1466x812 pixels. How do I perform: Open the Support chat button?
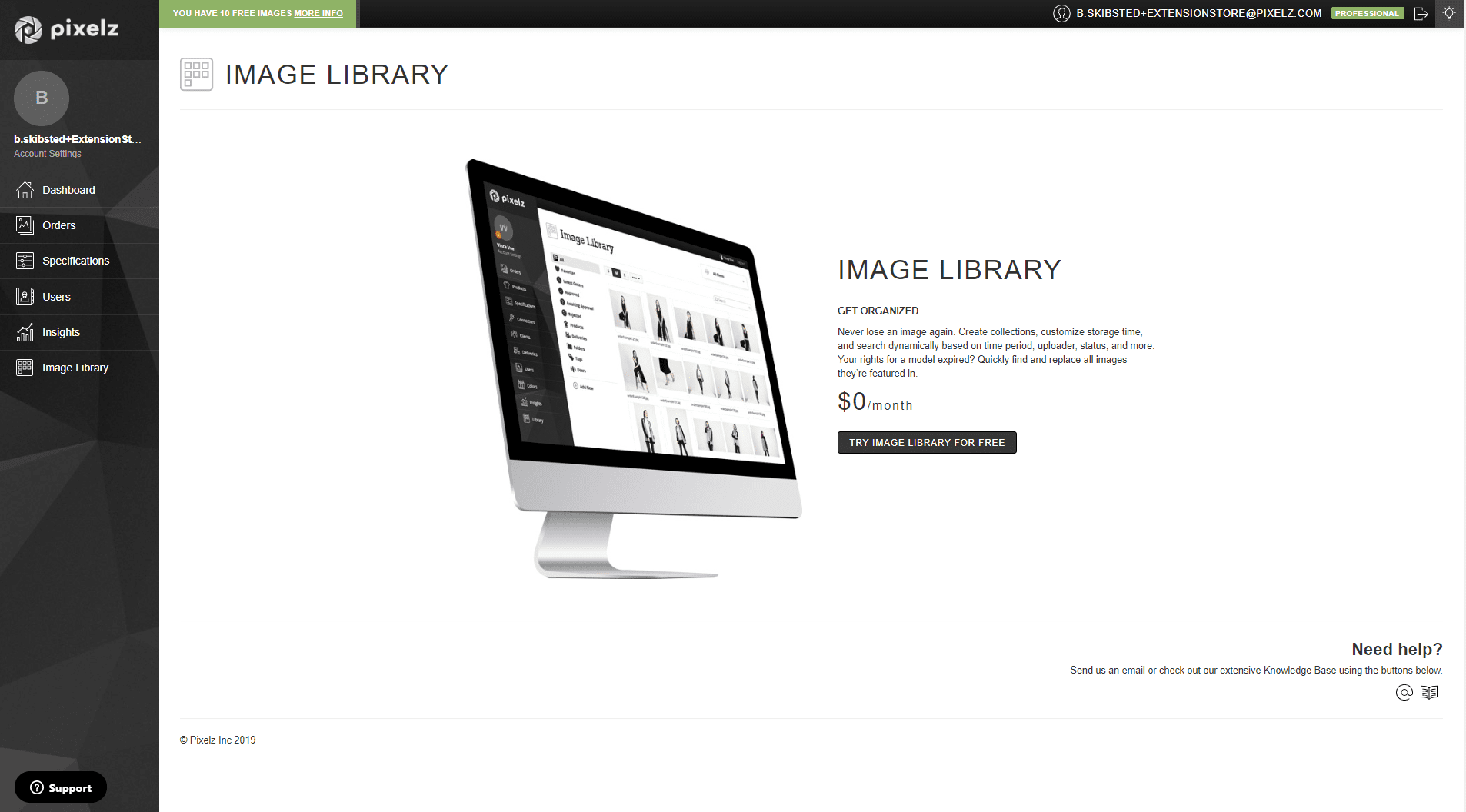coord(61,787)
